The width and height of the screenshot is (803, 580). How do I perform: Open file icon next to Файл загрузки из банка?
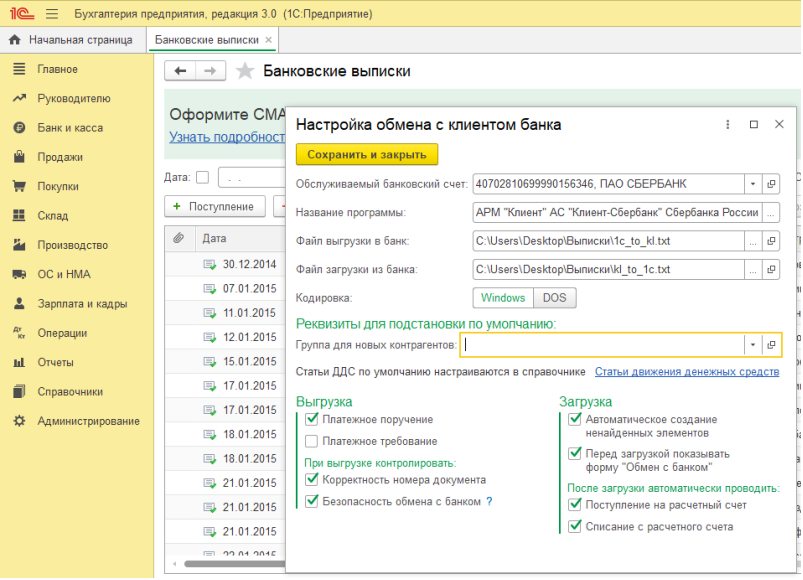(771, 270)
